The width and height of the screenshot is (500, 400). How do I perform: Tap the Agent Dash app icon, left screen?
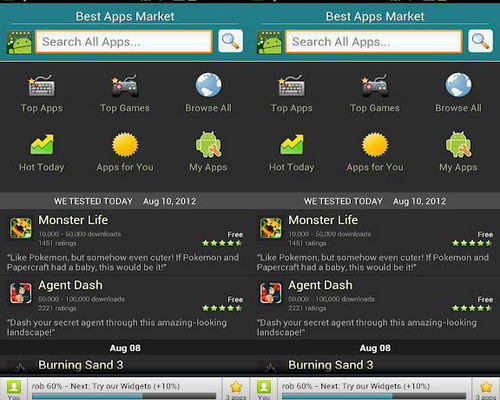tap(21, 293)
